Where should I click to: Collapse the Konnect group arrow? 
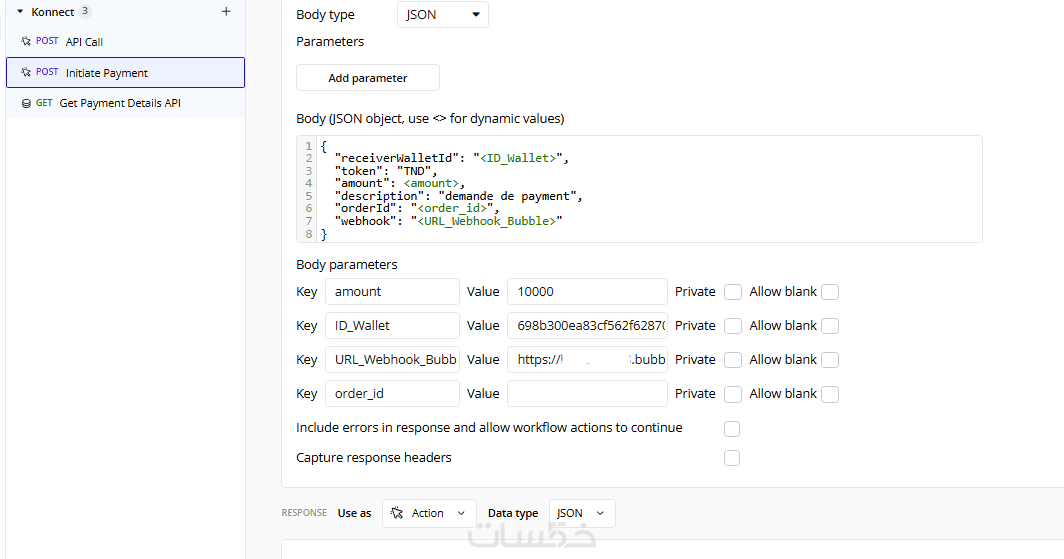20,12
